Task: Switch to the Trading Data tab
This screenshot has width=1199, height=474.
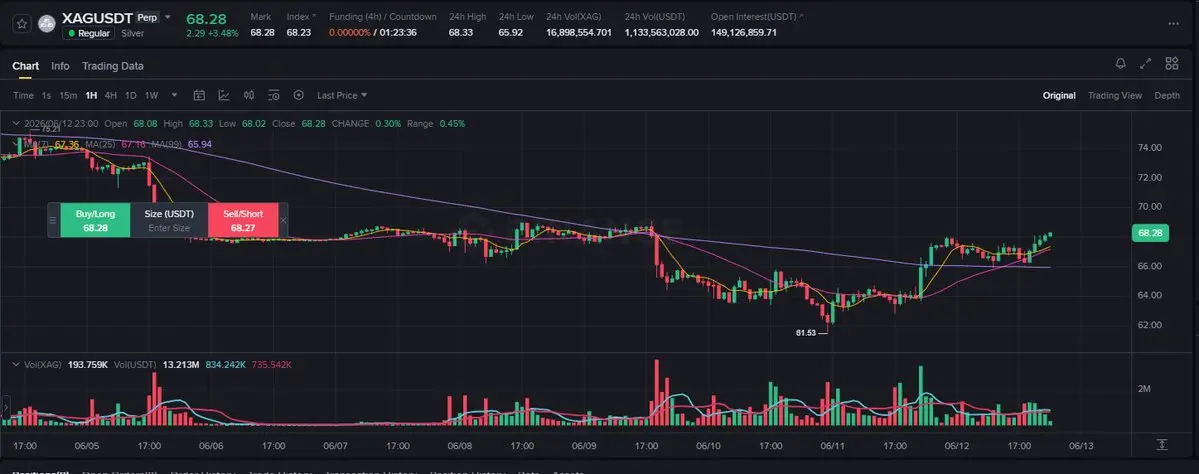Action: (112, 67)
